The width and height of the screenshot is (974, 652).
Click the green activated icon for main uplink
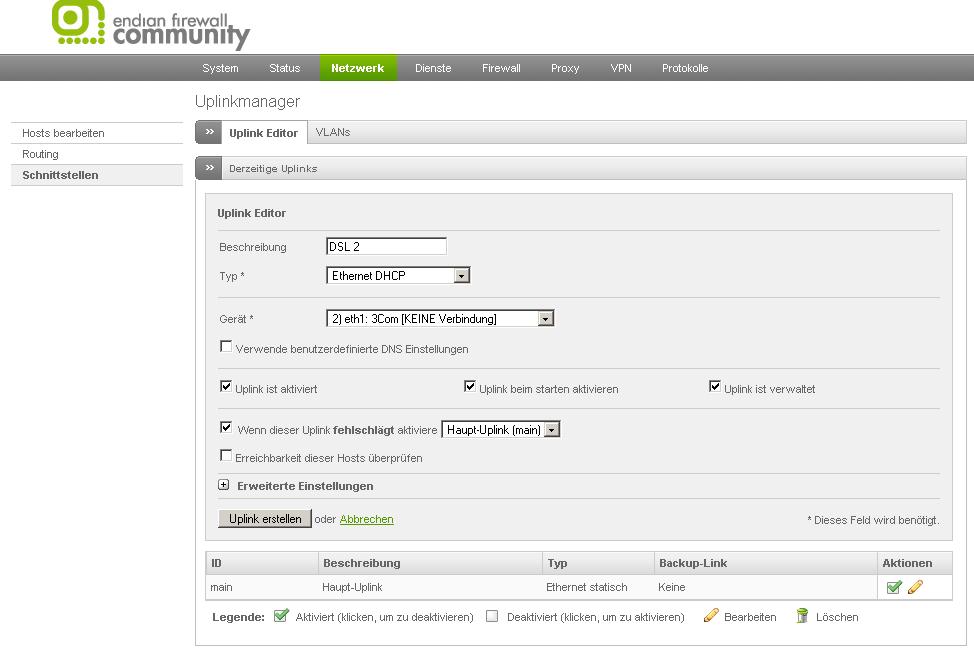pos(894,587)
